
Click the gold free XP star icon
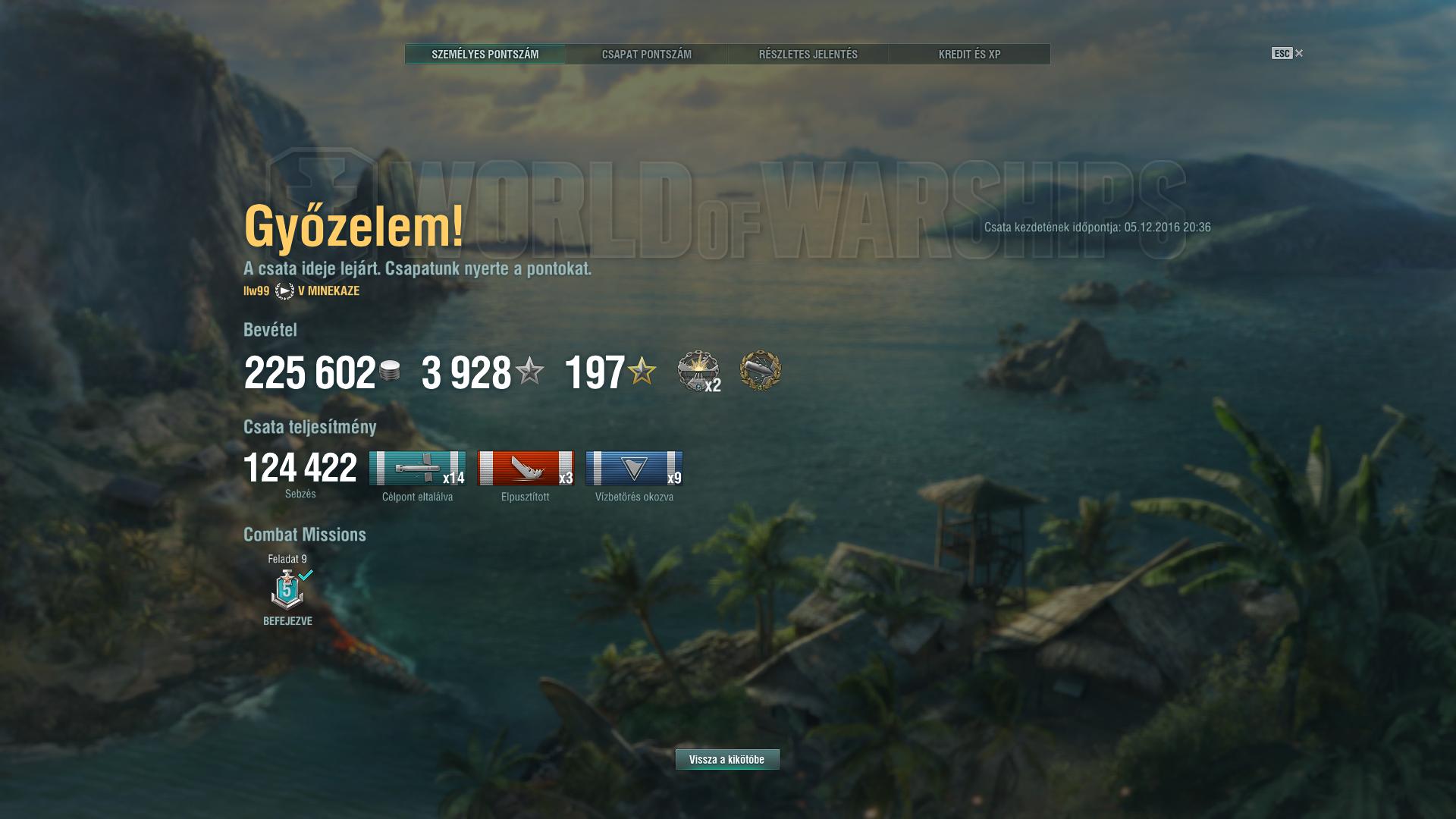[x=642, y=371]
